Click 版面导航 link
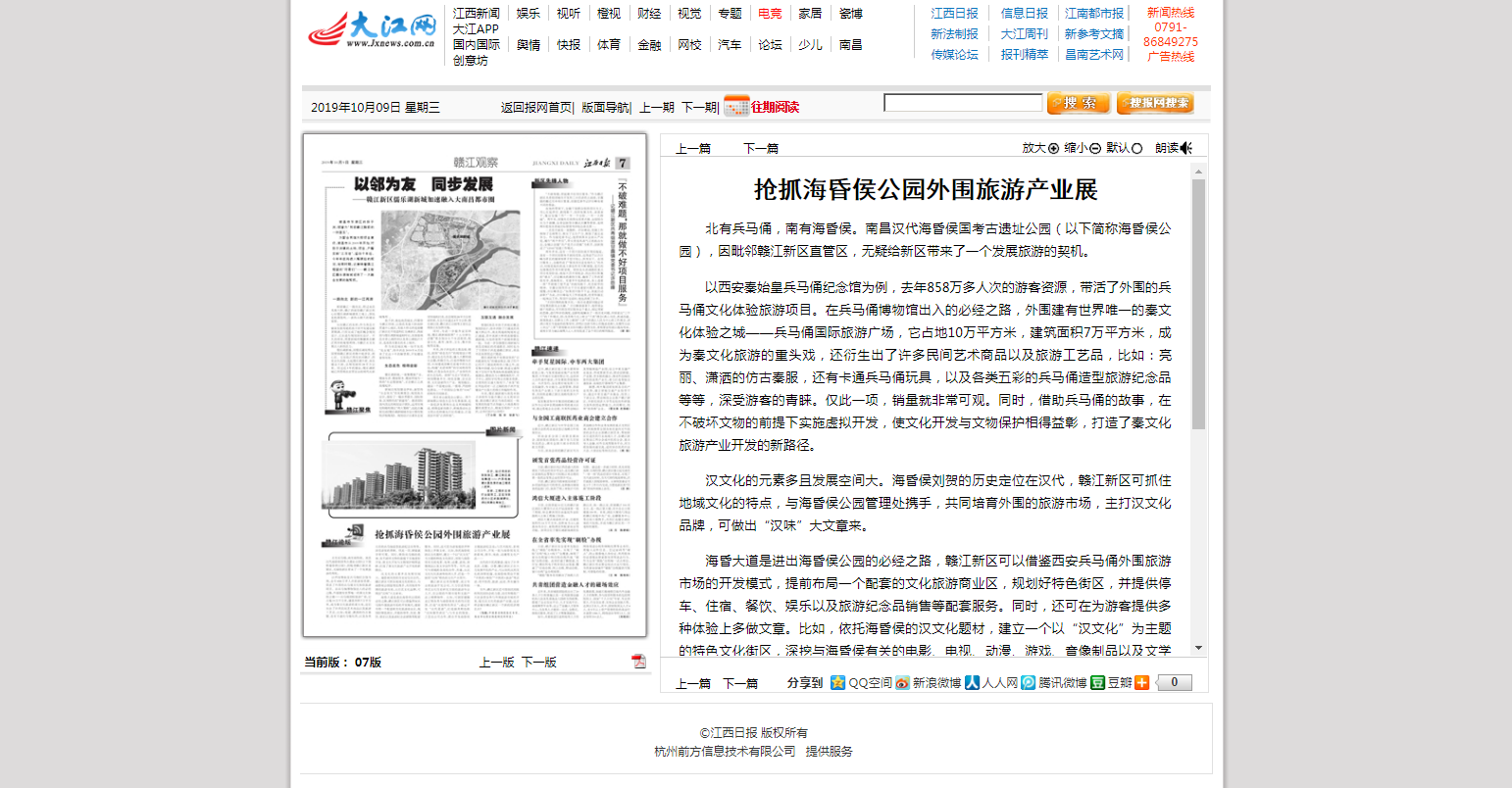The width and height of the screenshot is (1512, 788). 605,108
